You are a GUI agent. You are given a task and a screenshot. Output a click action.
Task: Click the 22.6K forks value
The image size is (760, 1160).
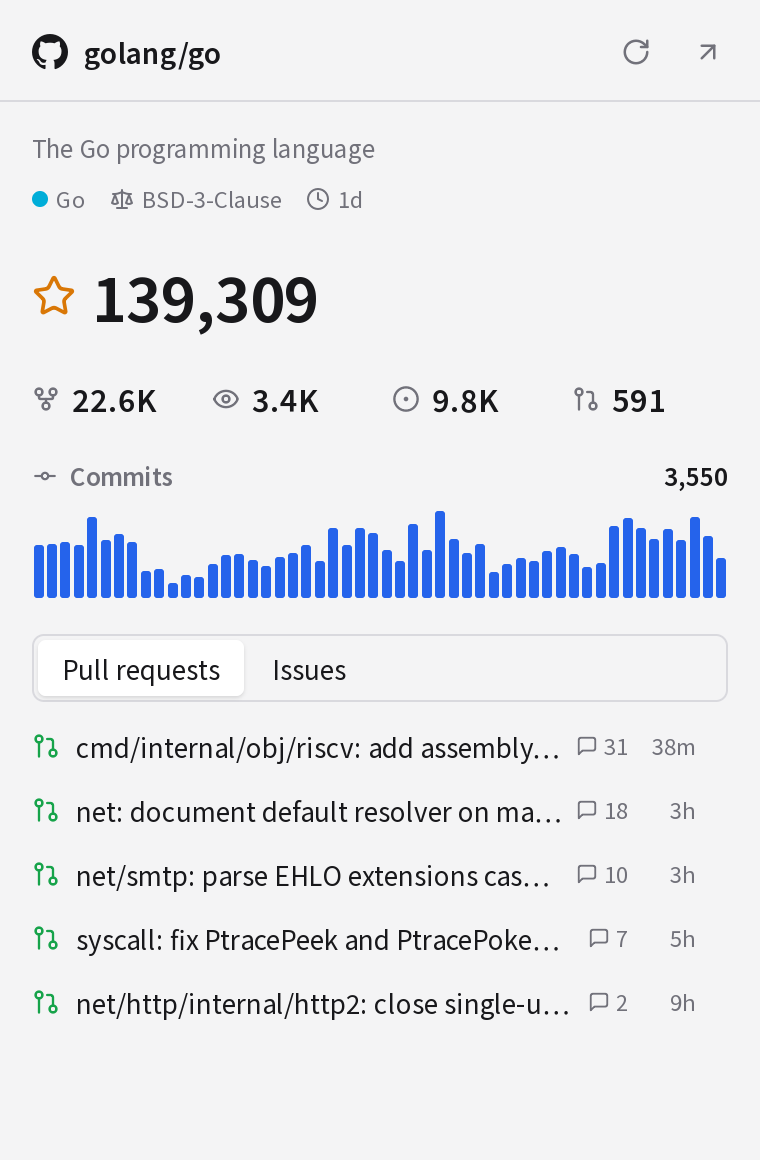tap(115, 401)
